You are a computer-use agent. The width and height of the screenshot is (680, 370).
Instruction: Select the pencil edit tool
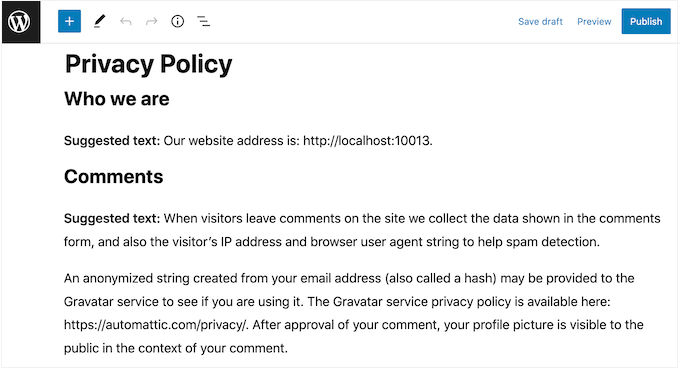pos(99,21)
